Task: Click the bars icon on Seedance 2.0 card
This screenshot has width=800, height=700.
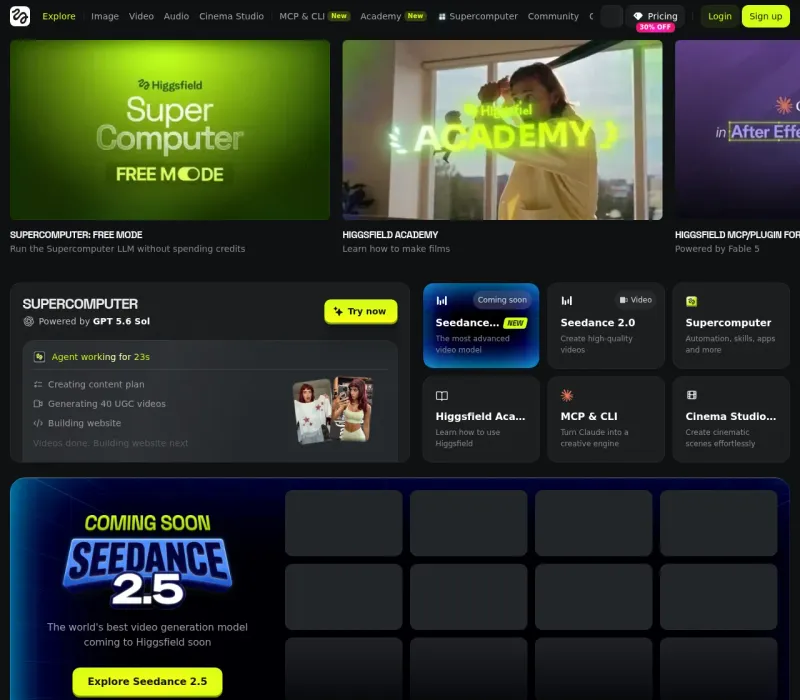Action: [567, 301]
